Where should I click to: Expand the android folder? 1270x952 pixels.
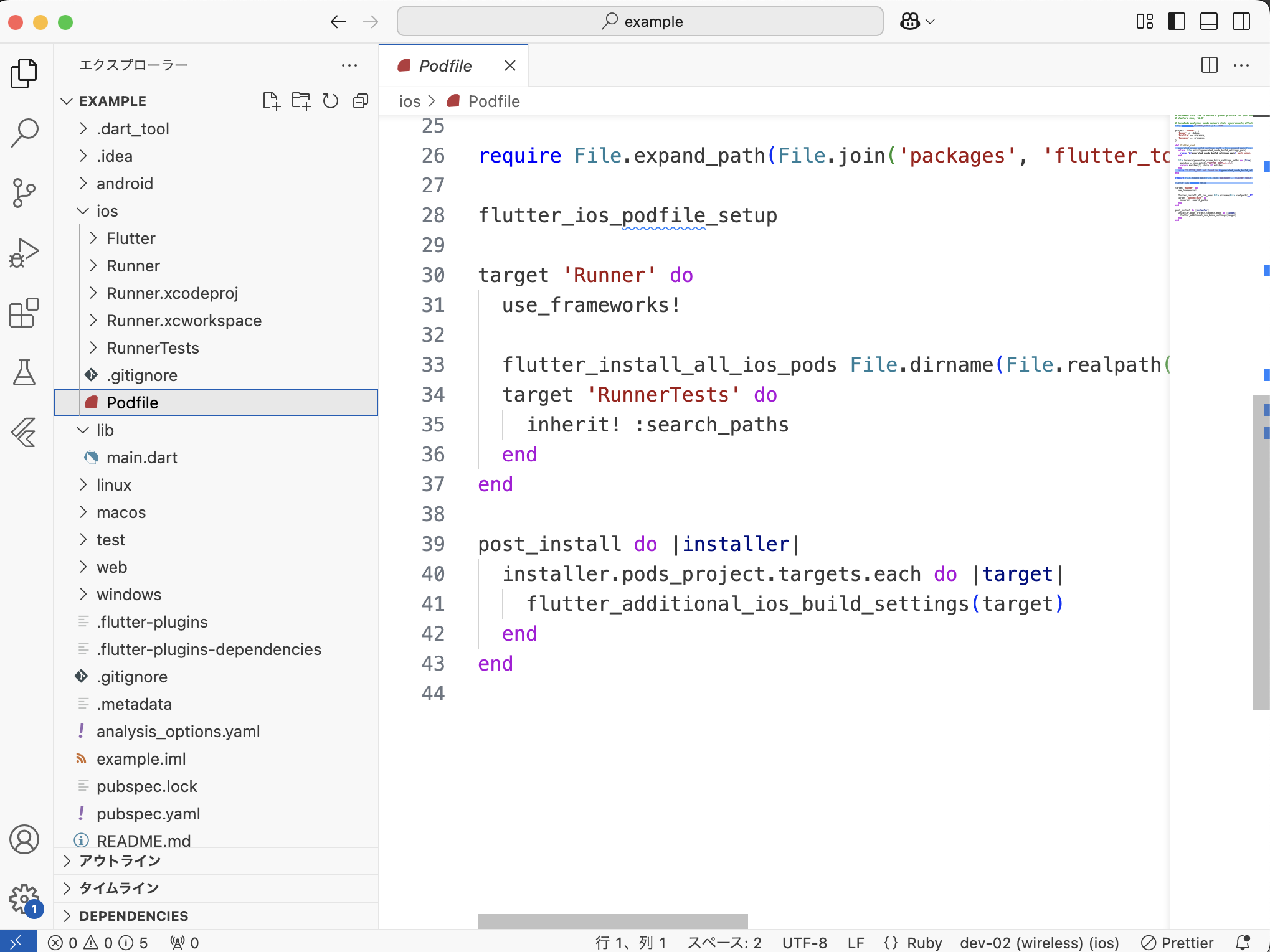point(125,184)
